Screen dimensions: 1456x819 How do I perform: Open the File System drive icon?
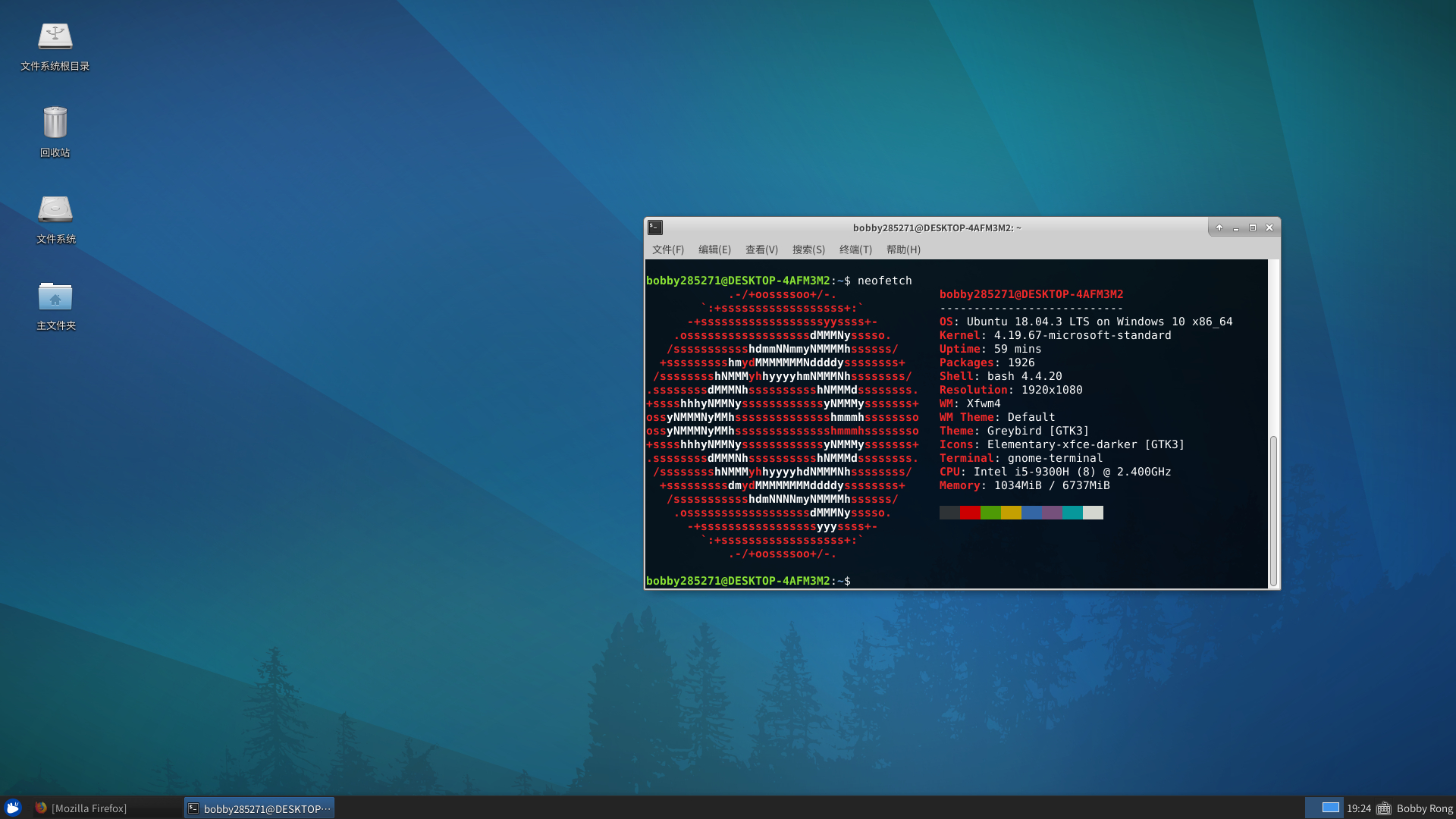[x=55, y=209]
